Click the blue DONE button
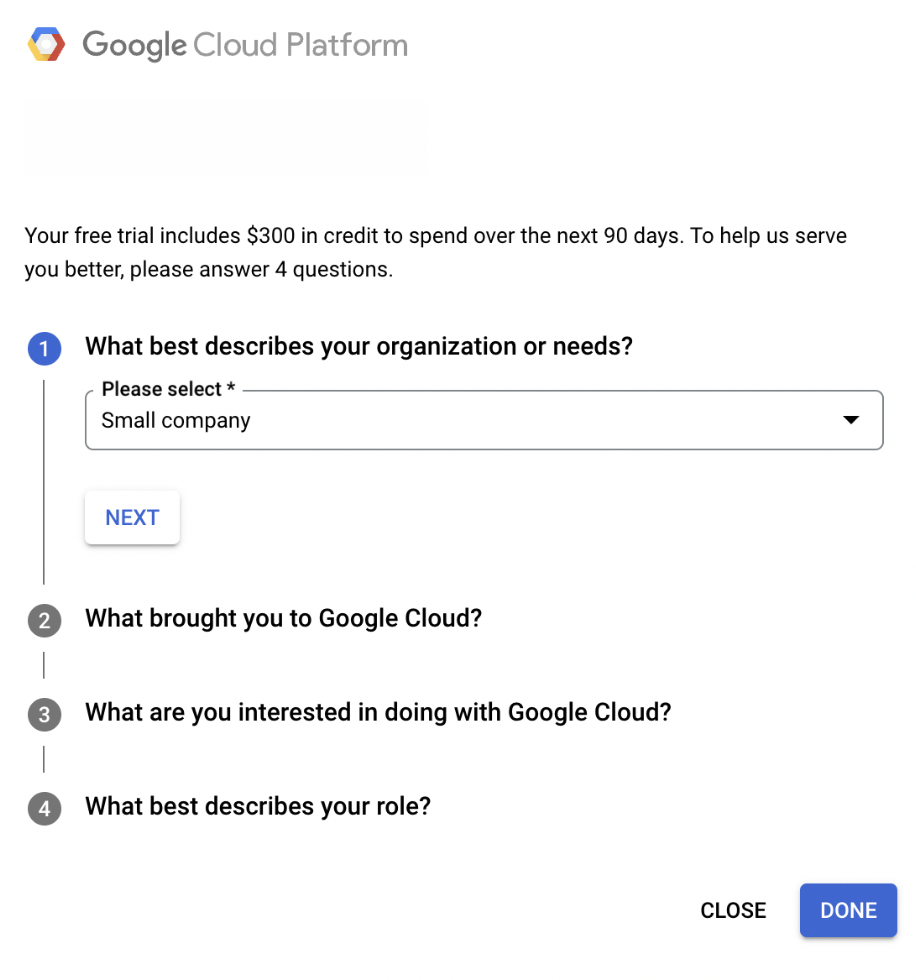The height and width of the screenshot is (980, 916). click(849, 910)
